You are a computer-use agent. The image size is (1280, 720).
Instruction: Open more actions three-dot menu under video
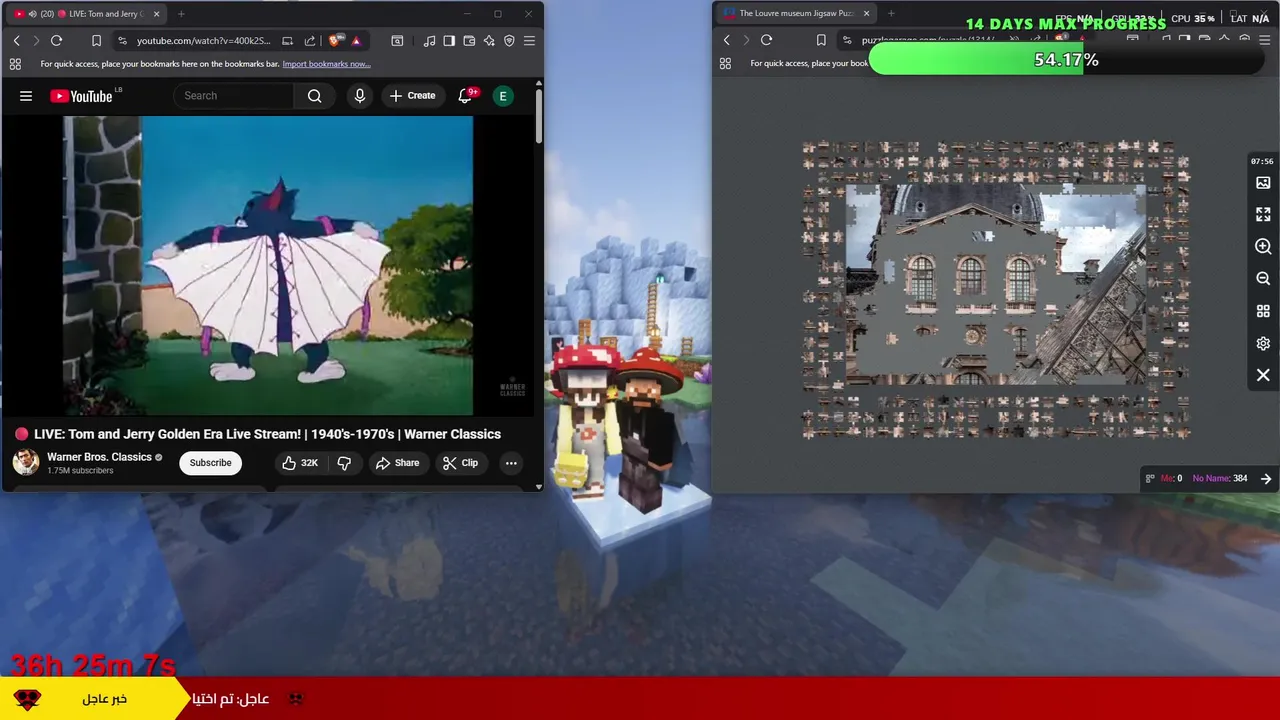point(511,463)
